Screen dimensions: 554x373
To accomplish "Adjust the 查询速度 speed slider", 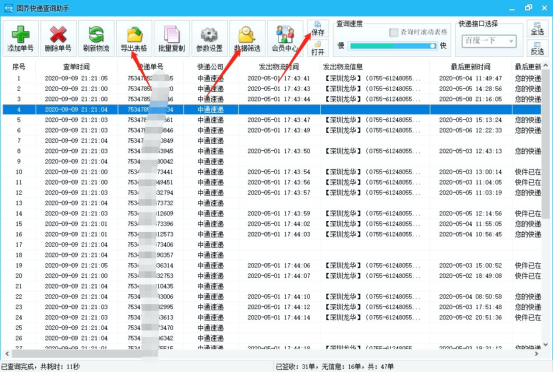I will pyautogui.click(x=392, y=46).
